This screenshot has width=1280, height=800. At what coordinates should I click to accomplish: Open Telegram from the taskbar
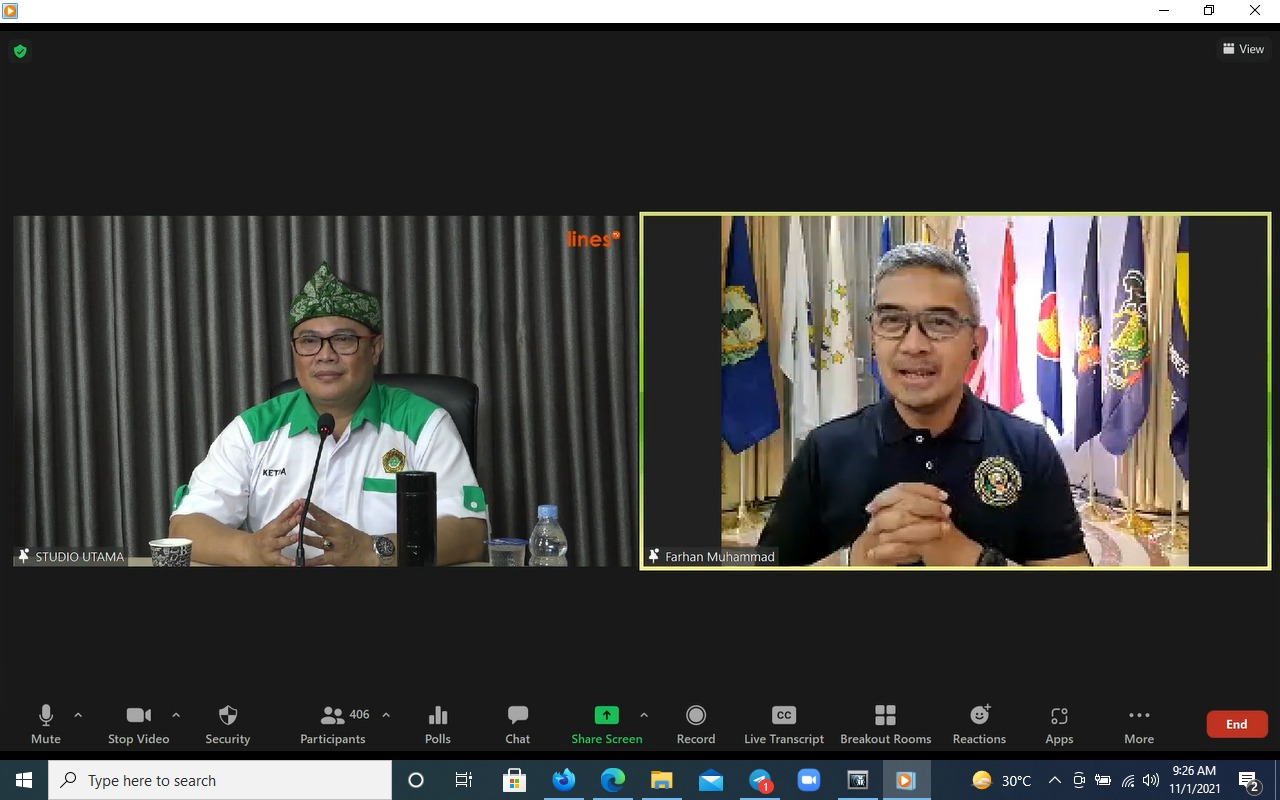(760, 780)
